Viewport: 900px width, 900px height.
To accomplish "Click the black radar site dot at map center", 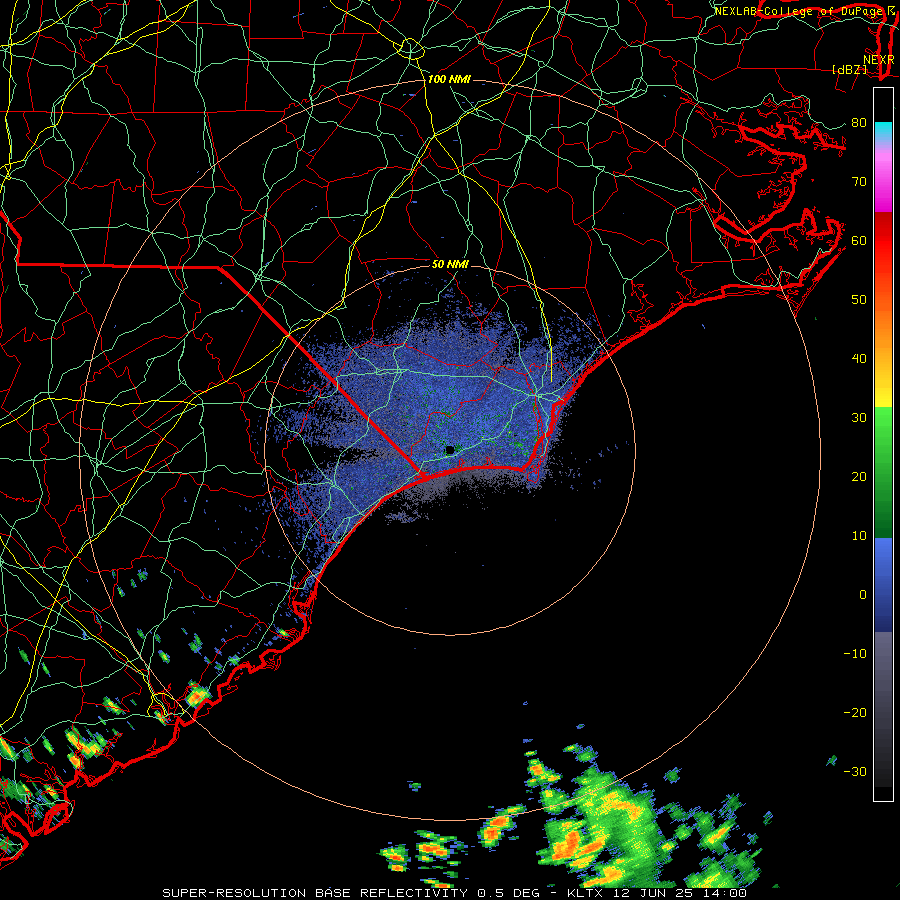I will point(449,450).
